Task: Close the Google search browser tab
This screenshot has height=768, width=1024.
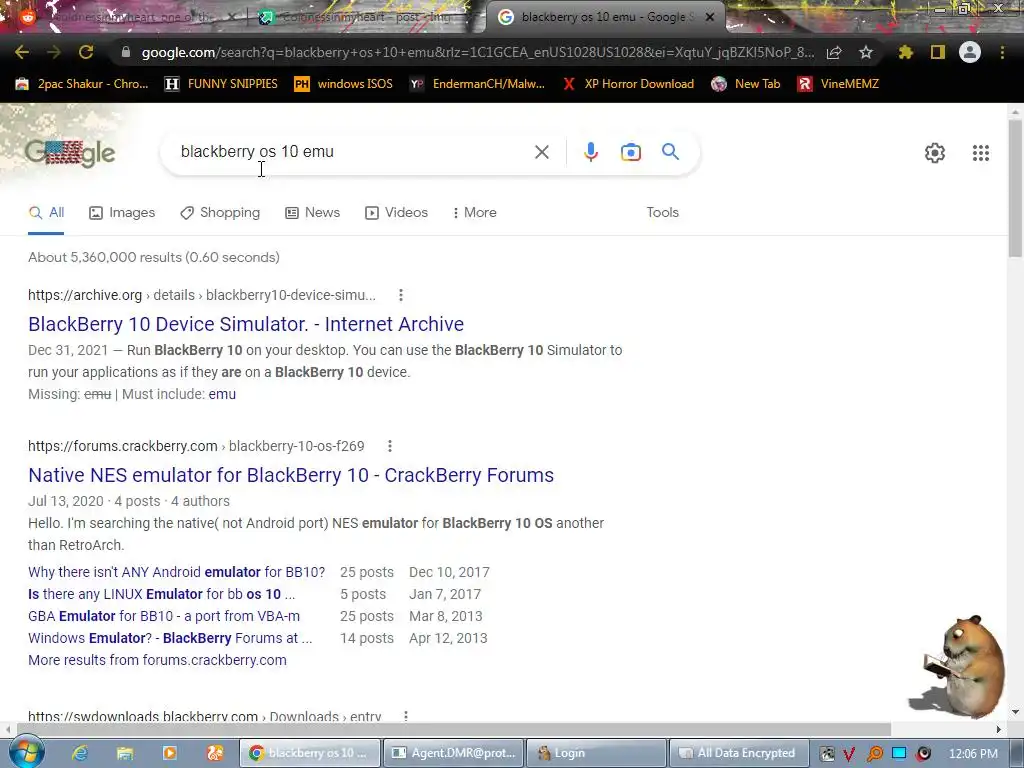Action: pyautogui.click(x=710, y=17)
